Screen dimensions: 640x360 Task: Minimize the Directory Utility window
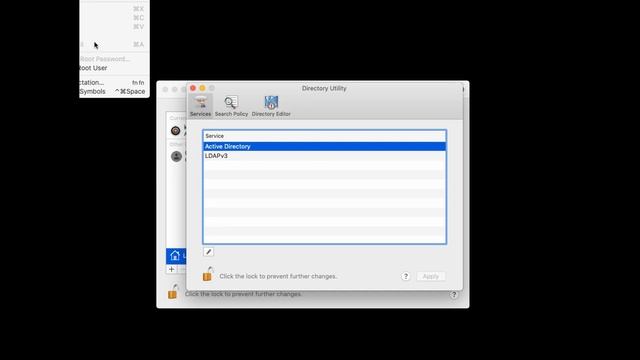202,88
